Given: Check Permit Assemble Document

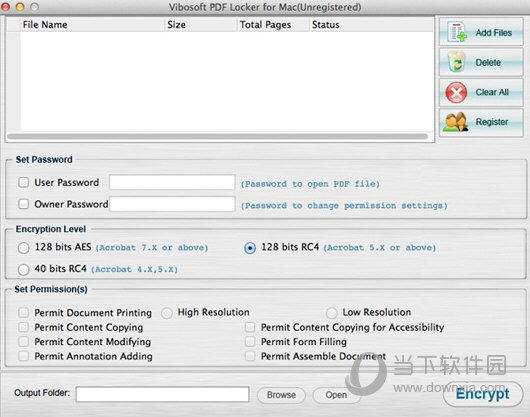Looking at the screenshot, I should [x=250, y=356].
